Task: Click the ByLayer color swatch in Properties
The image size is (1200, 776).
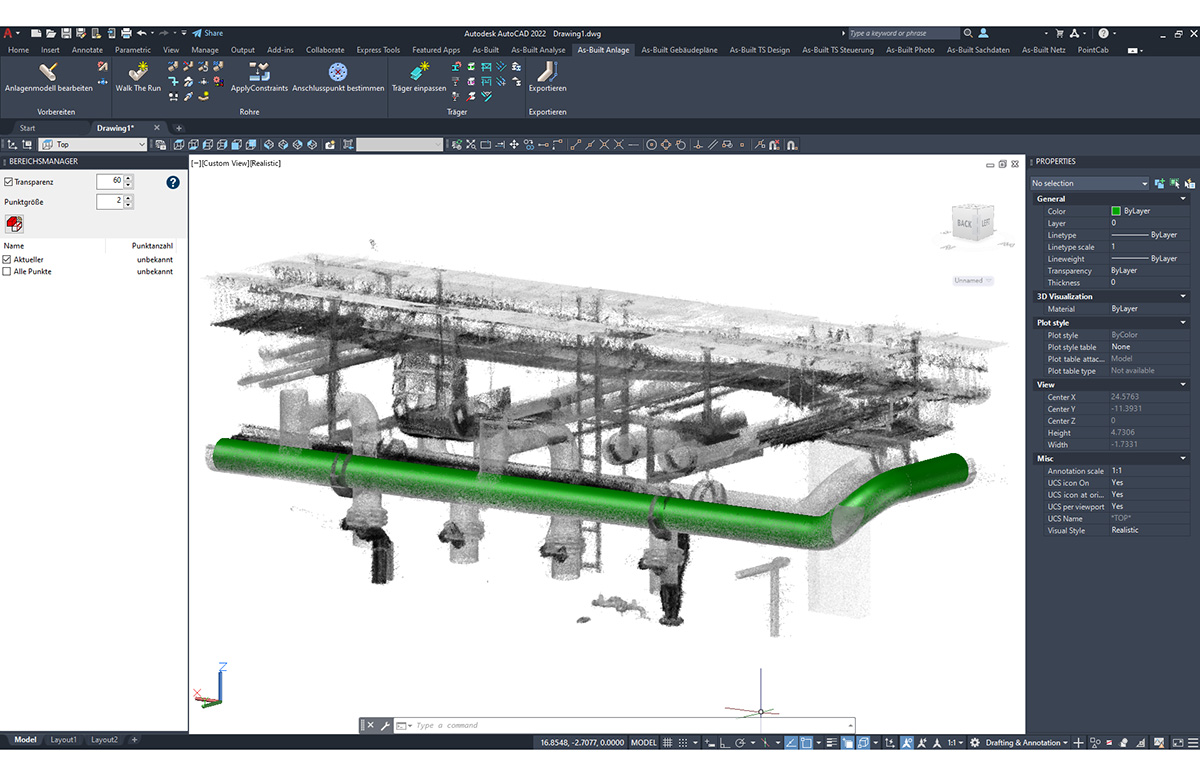Action: [x=1118, y=211]
